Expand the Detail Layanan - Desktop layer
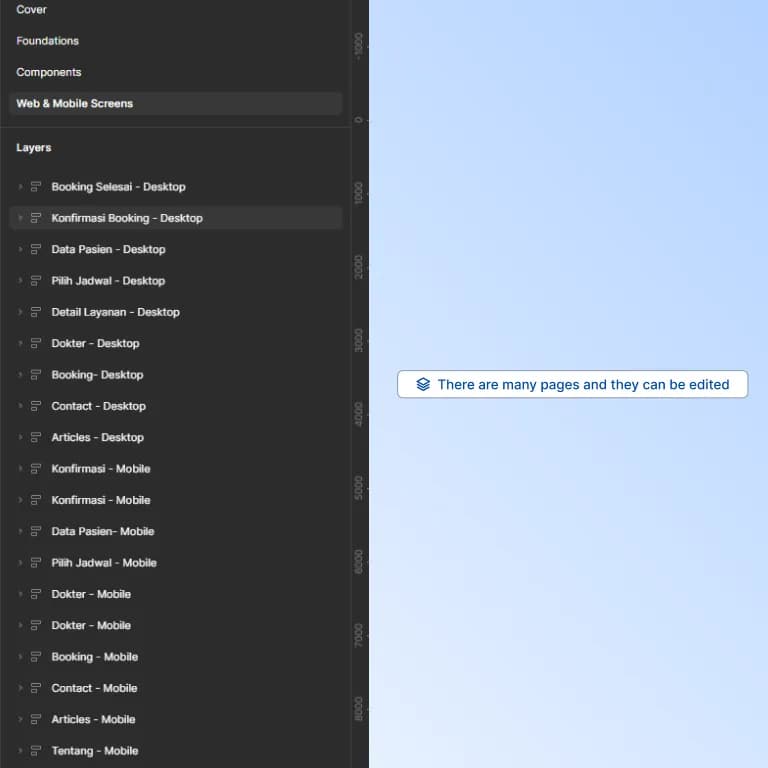 [x=20, y=312]
